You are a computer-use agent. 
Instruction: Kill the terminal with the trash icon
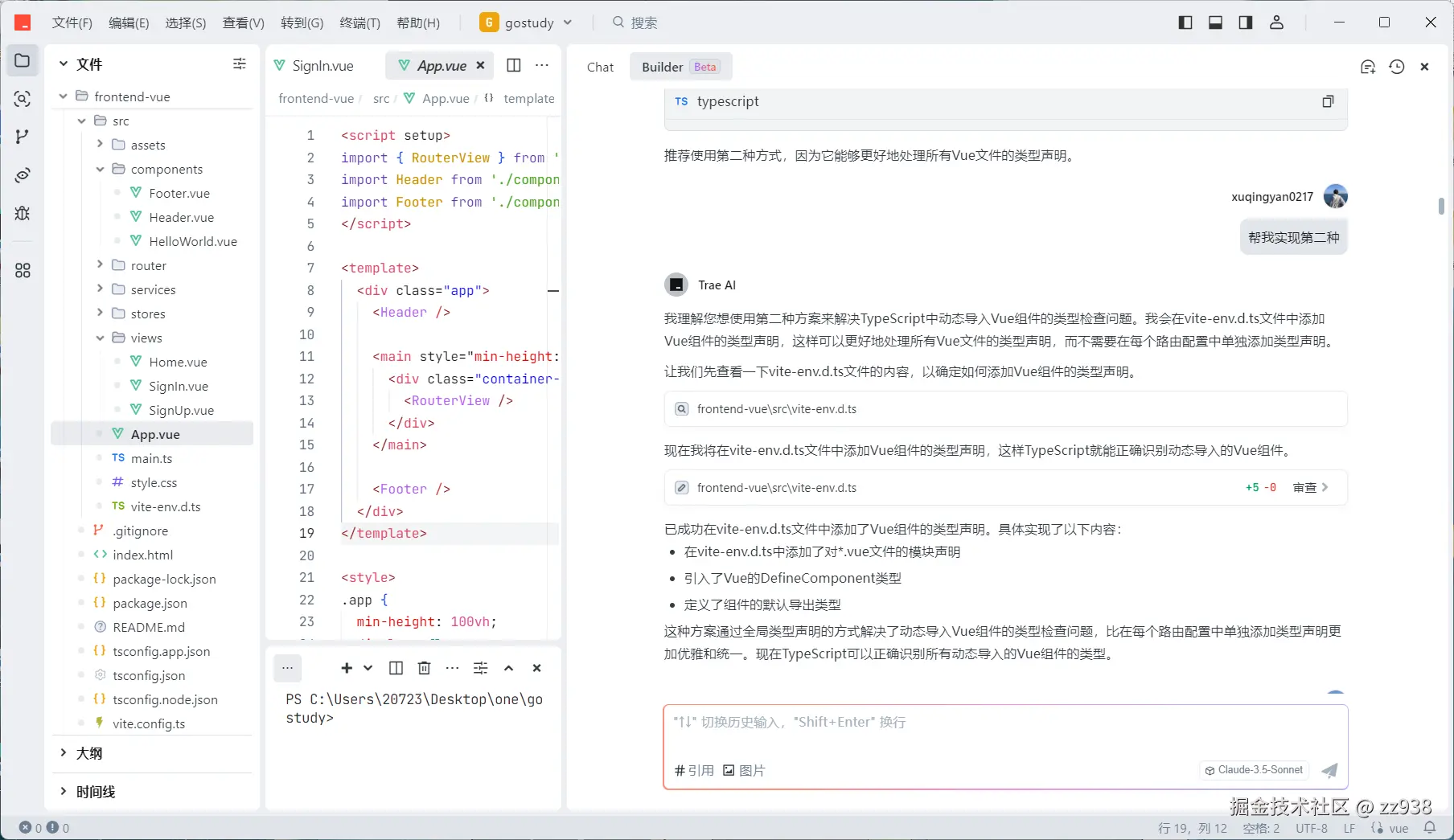[425, 668]
